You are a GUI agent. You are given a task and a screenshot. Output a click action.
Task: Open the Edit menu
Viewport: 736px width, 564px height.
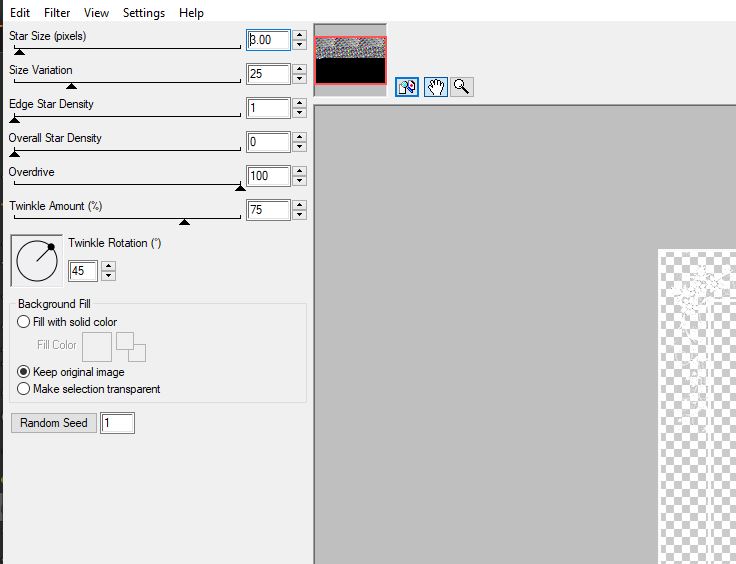coord(20,13)
